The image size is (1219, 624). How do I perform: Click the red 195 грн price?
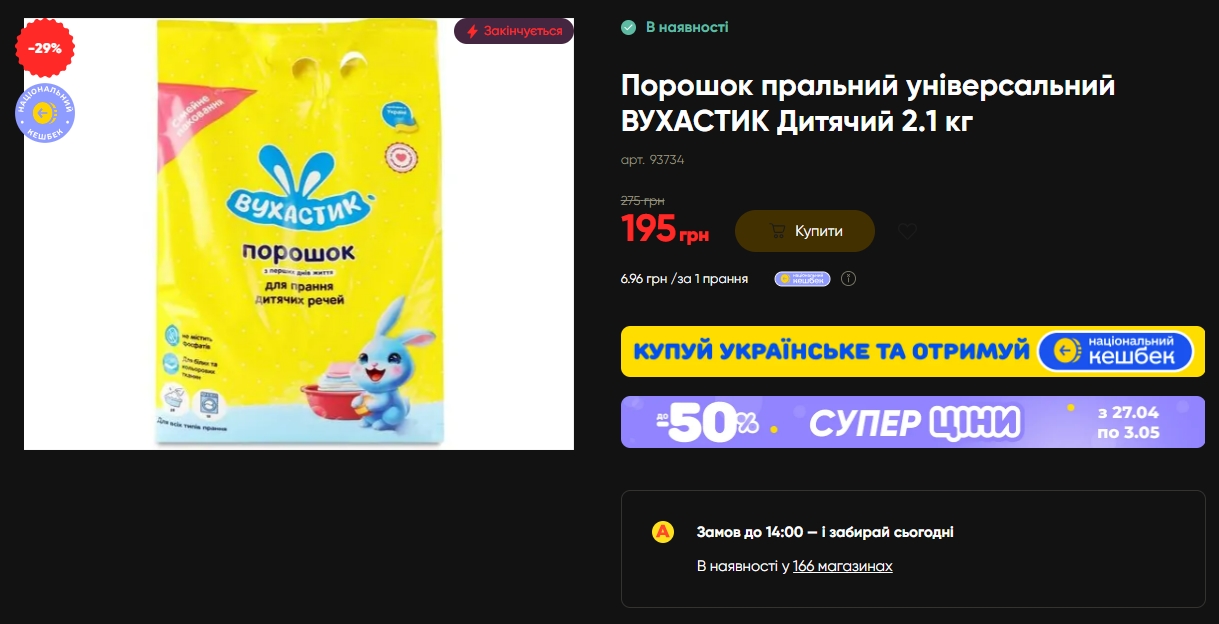665,229
